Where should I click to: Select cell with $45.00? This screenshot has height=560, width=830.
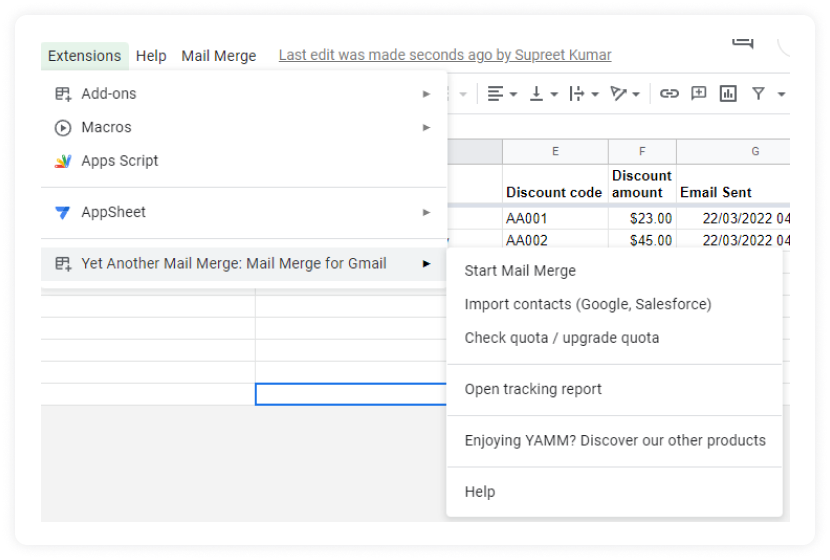pyautogui.click(x=642, y=239)
